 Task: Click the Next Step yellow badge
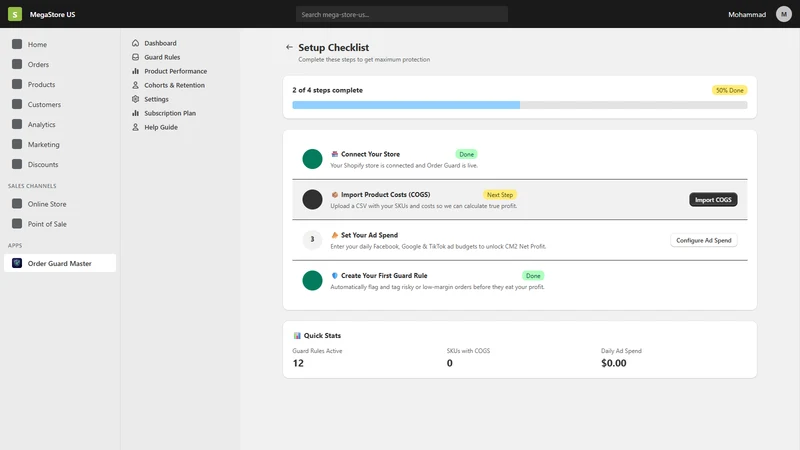click(x=499, y=195)
